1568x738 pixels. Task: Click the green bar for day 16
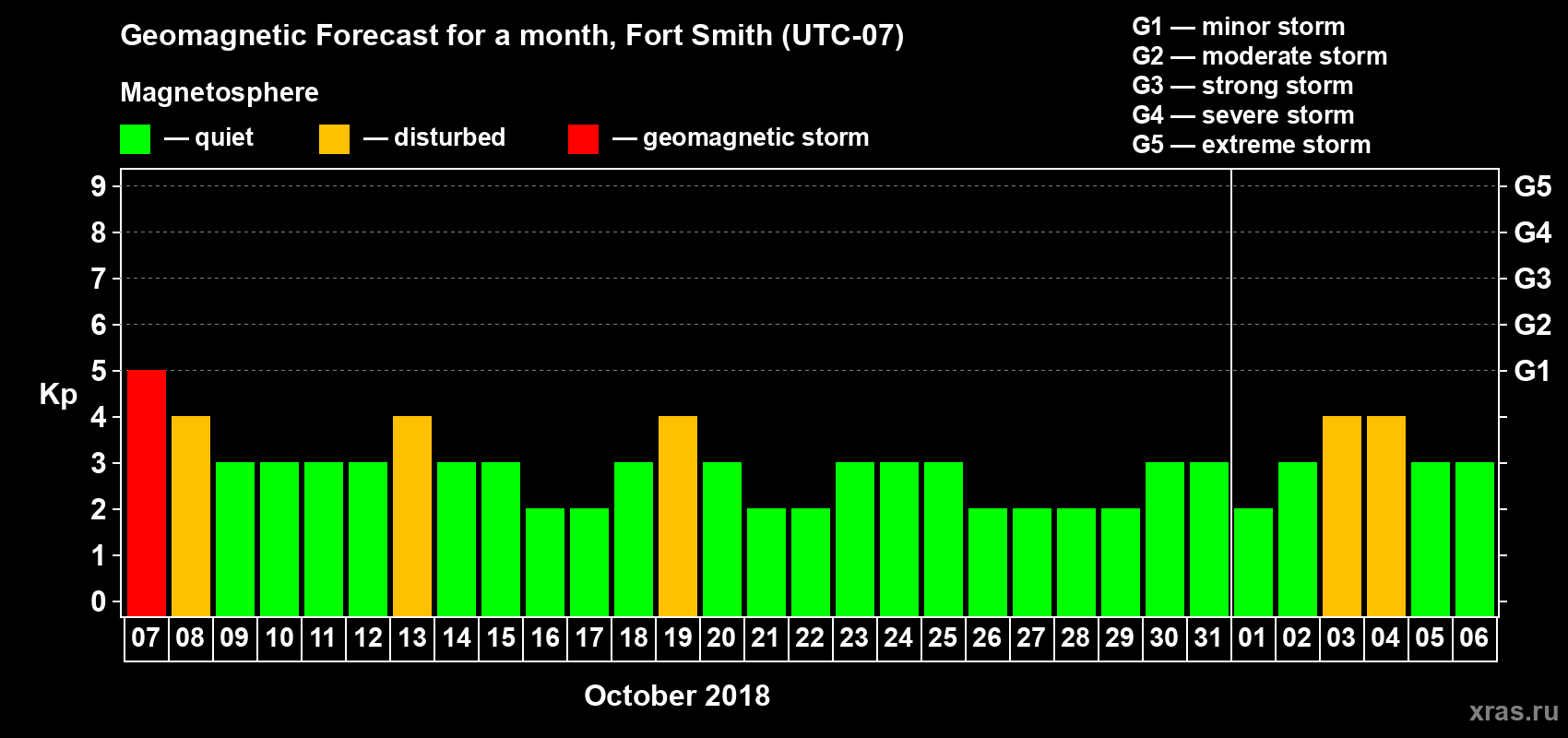click(x=545, y=562)
